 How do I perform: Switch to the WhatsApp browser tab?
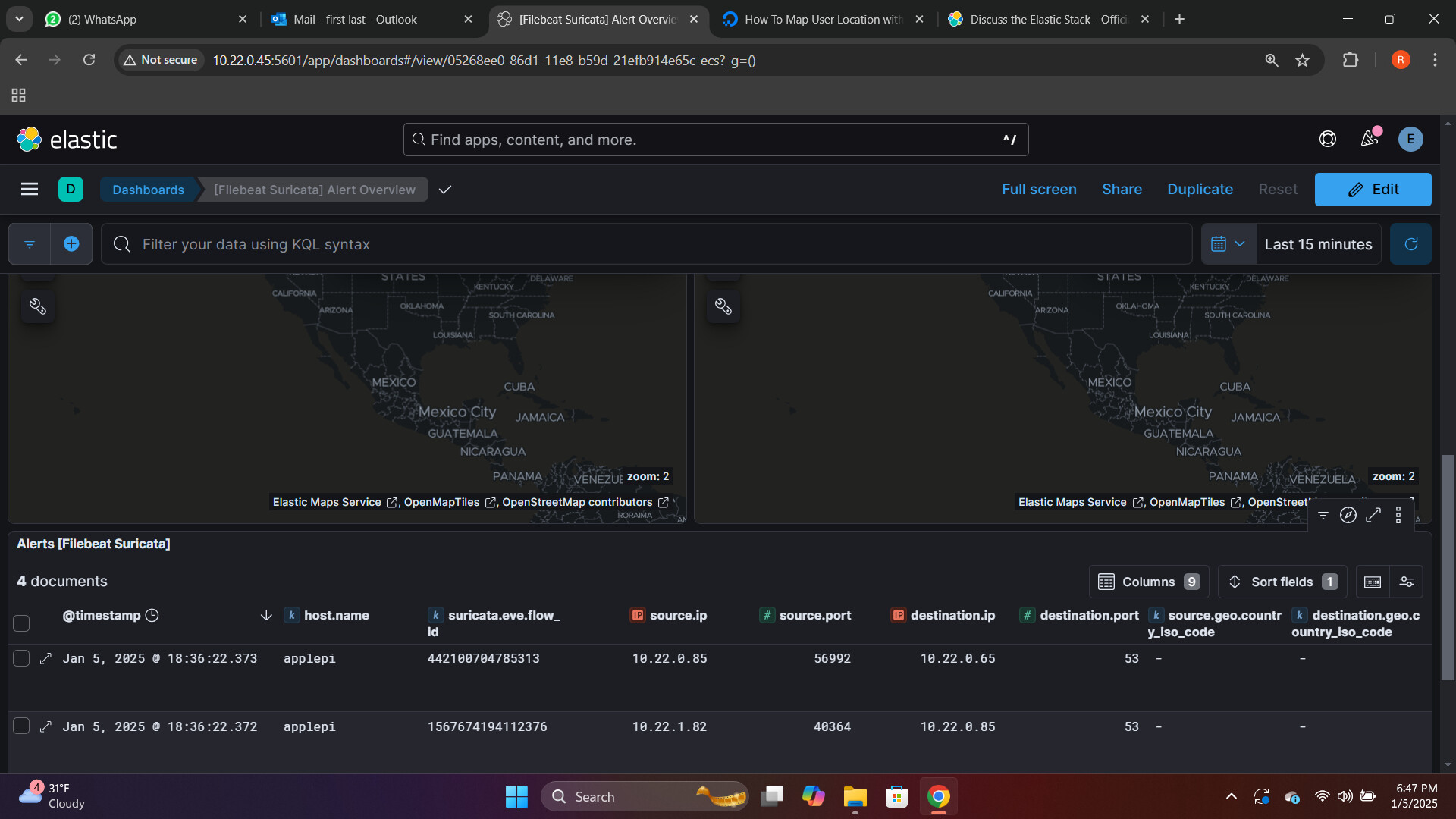click(102, 19)
